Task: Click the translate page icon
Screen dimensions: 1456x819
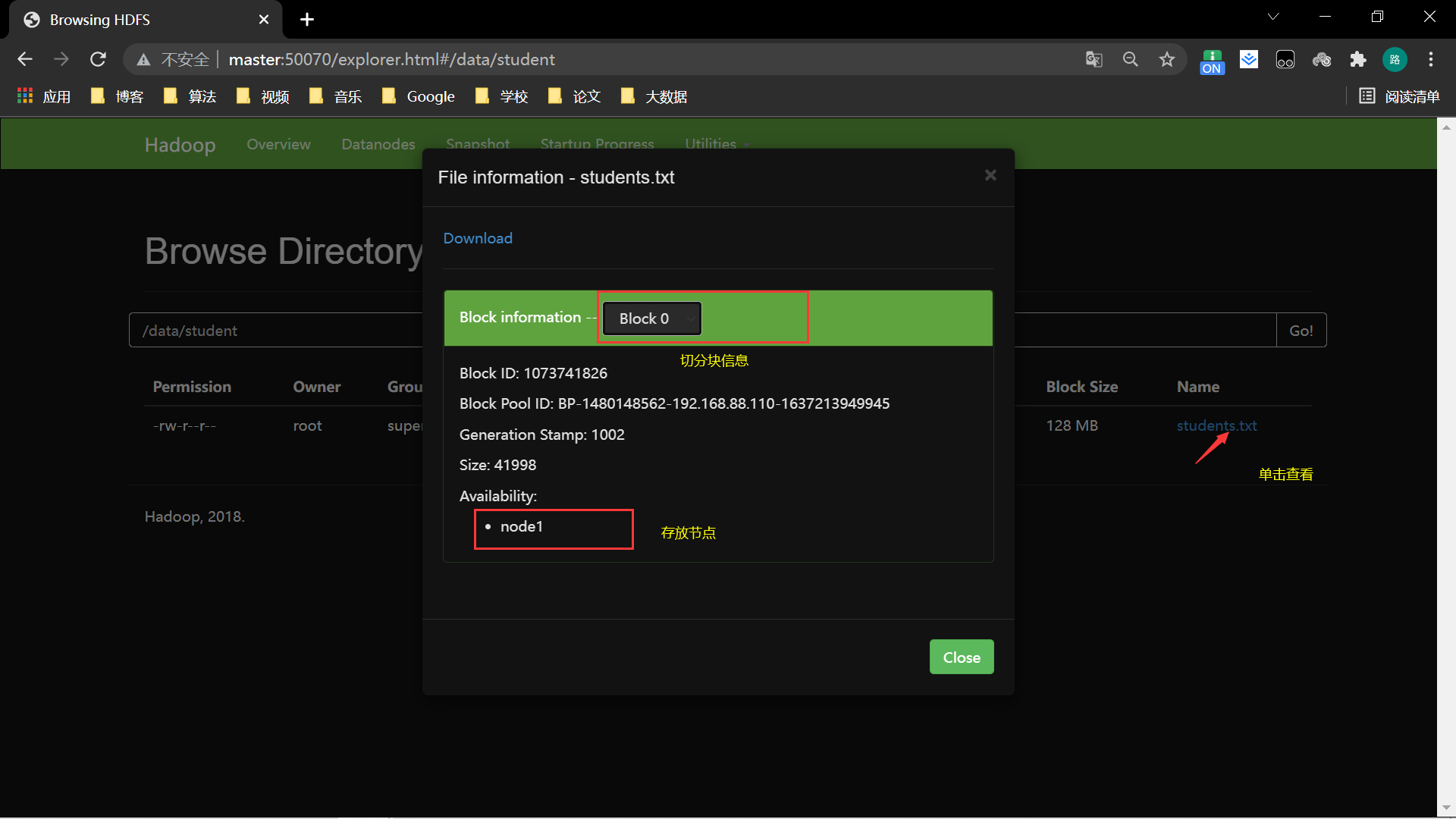Action: (1094, 59)
